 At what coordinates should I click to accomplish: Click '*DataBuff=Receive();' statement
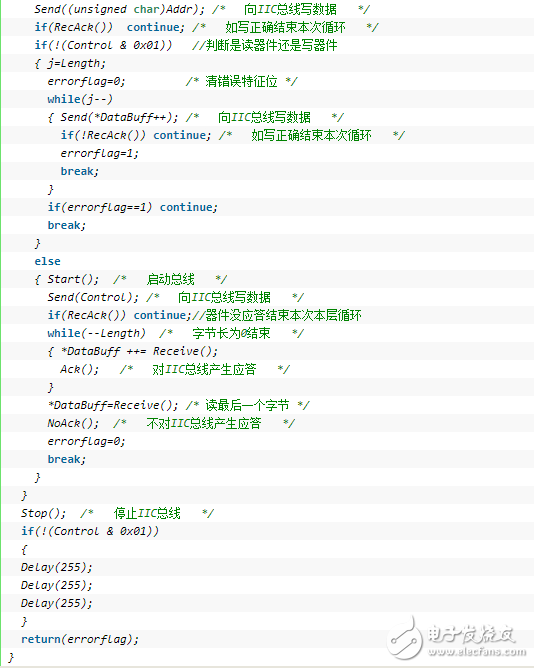coord(113,405)
